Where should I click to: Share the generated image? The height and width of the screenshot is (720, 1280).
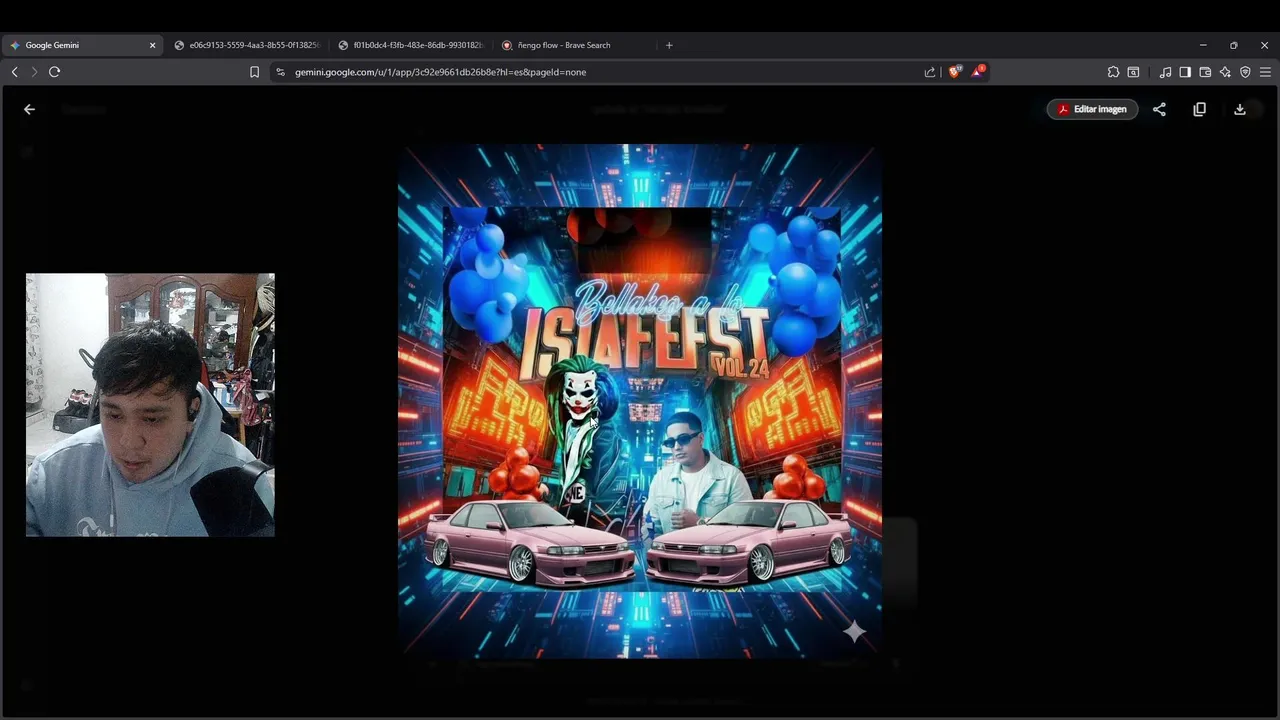click(x=1159, y=110)
